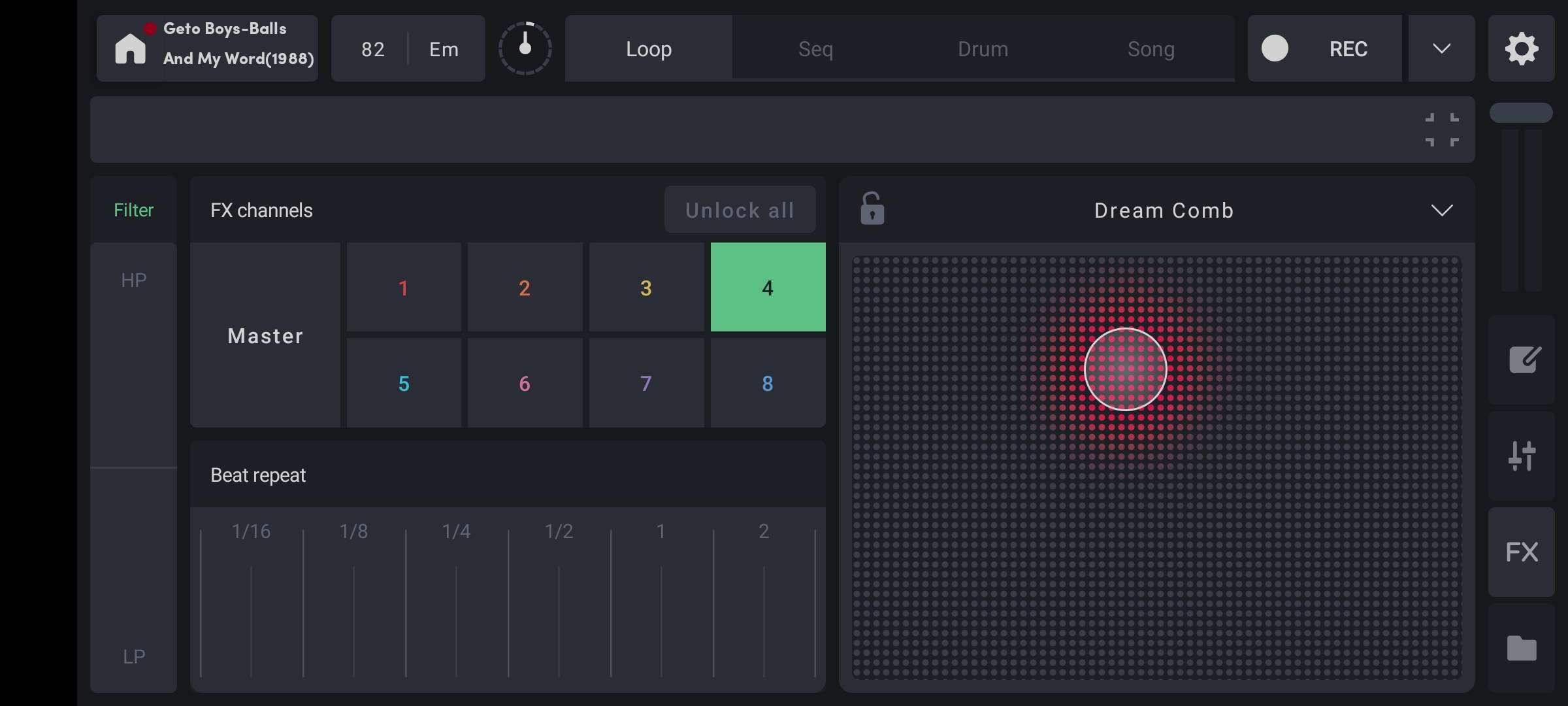Viewport: 1568px width, 706px height.
Task: Change the tempo value 82
Action: (x=373, y=49)
